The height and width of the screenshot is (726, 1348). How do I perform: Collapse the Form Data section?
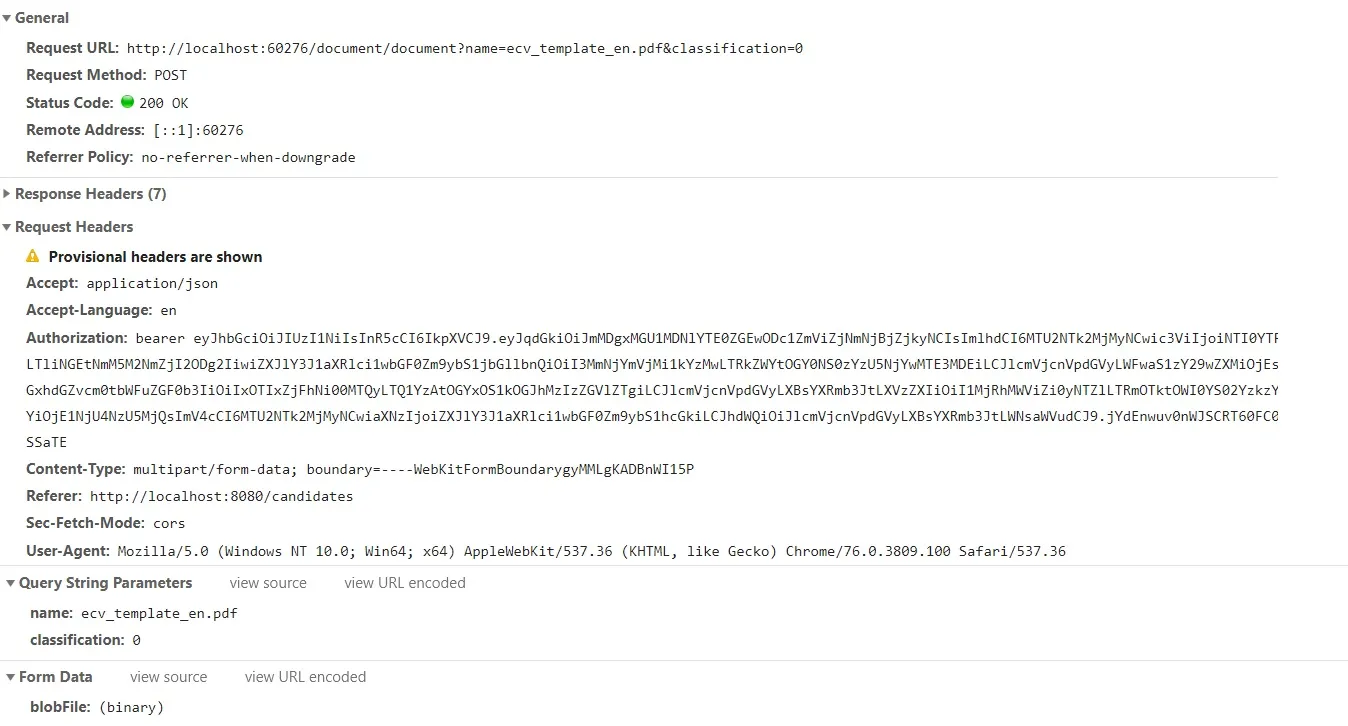(10, 677)
